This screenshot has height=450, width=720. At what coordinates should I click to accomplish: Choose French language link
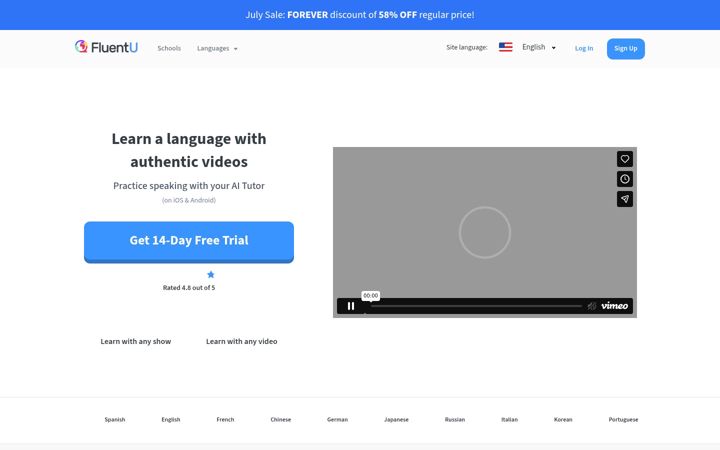point(225,419)
